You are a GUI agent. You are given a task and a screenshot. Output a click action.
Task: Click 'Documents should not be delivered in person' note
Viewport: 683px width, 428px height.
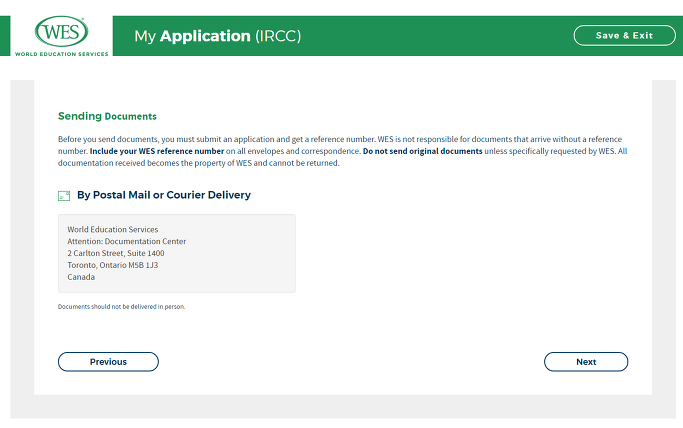click(x=122, y=307)
